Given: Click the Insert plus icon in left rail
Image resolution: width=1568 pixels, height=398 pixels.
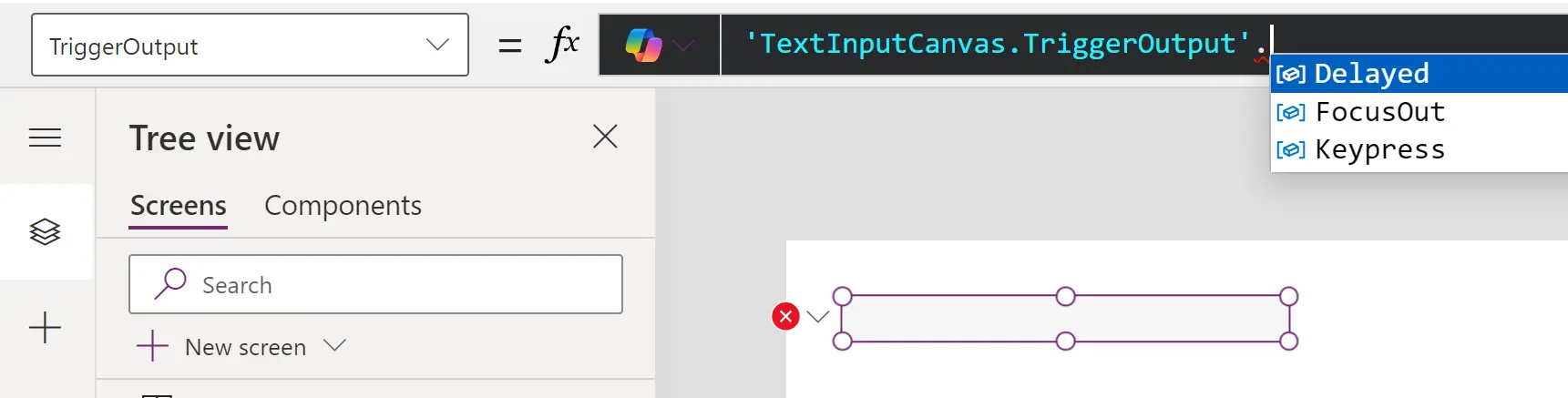Looking at the screenshot, I should pos(45,328).
